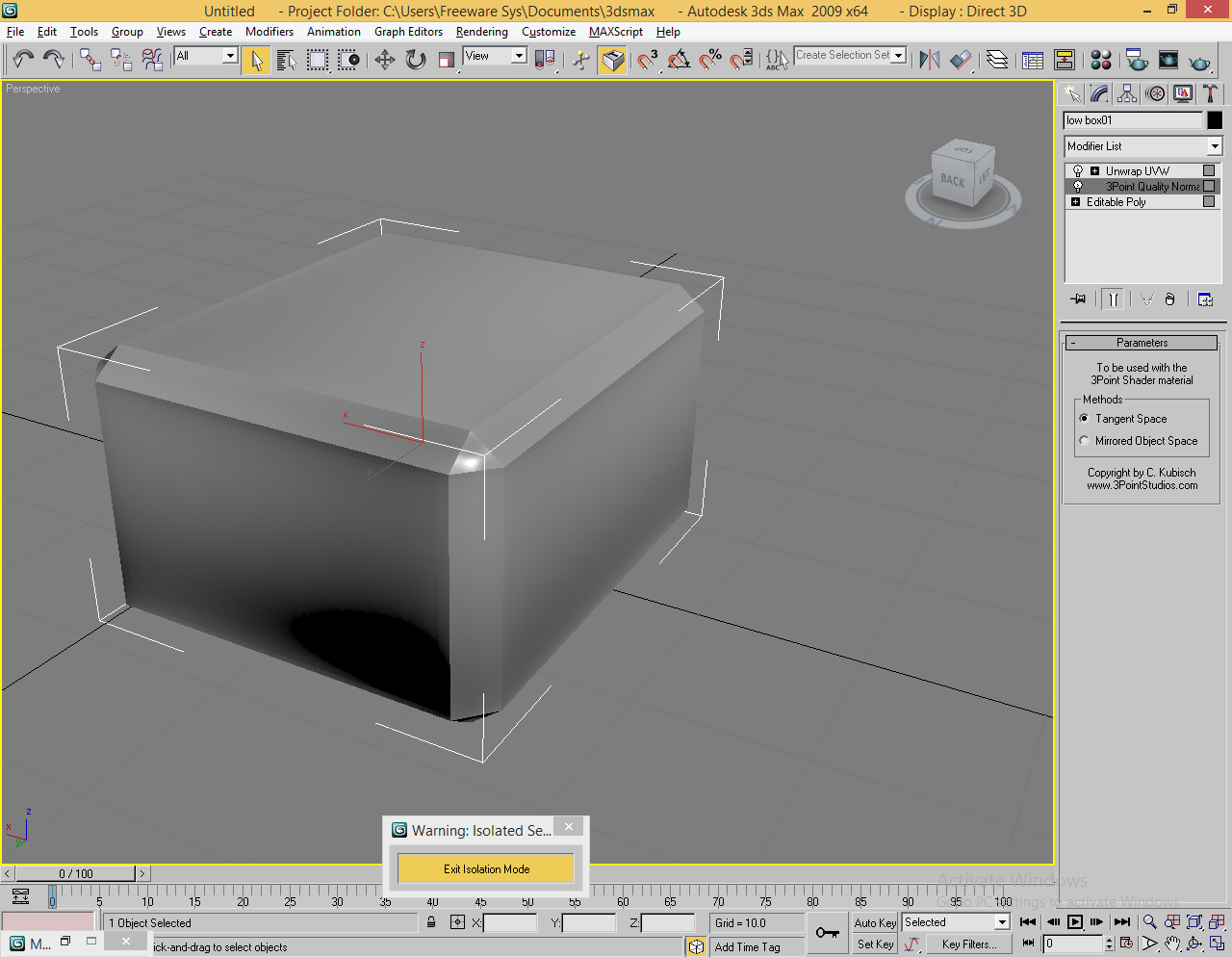Click the Auto Key button
The width and height of the screenshot is (1232, 957).
[x=875, y=922]
